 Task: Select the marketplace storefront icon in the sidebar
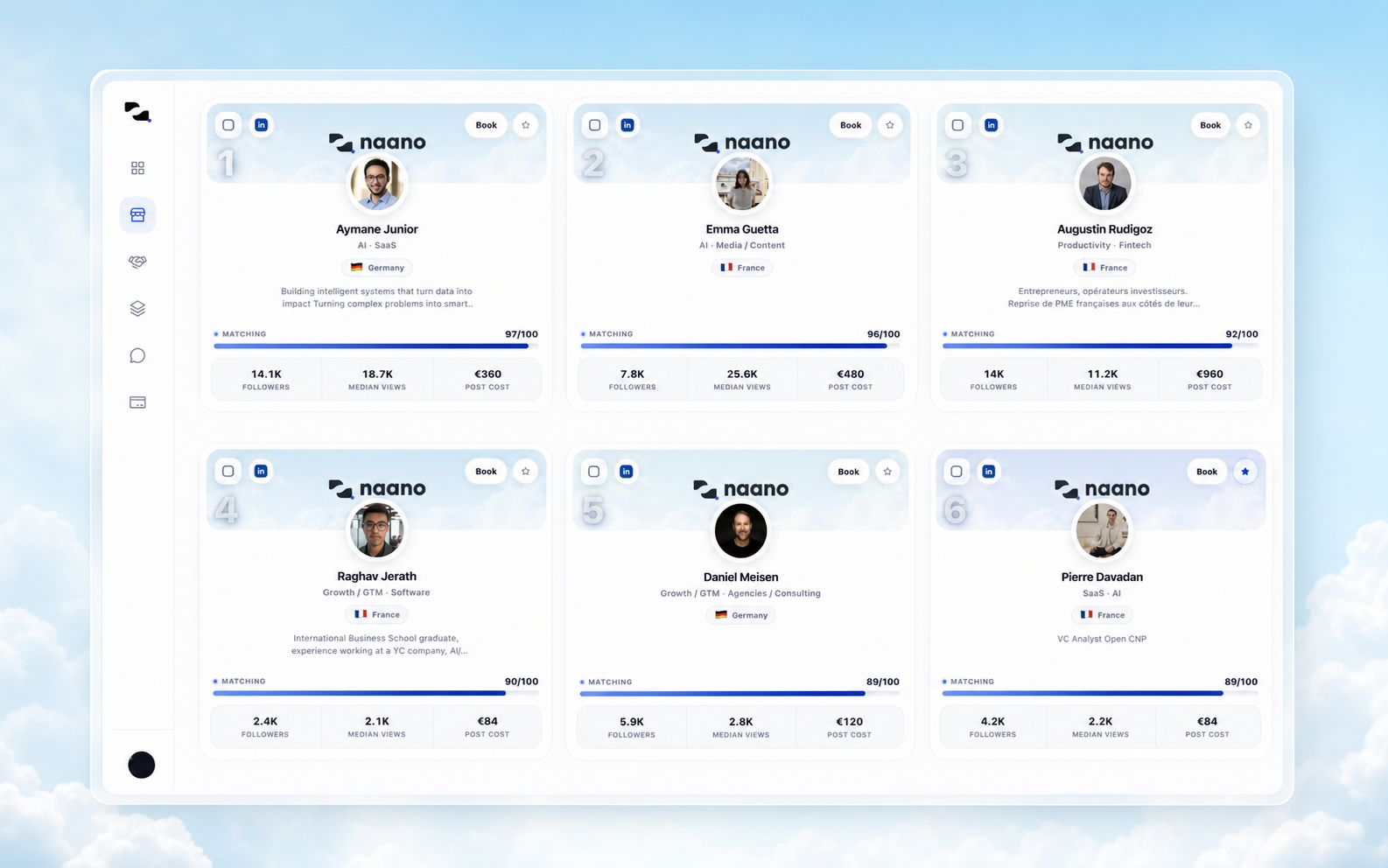[137, 214]
